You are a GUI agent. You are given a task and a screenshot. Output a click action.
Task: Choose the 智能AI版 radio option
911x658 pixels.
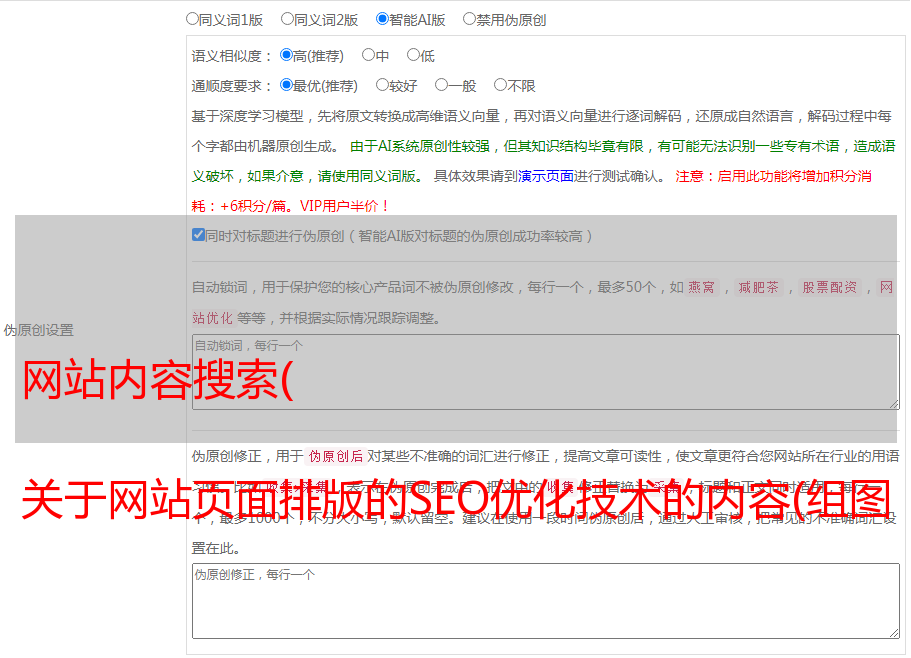coord(382,19)
